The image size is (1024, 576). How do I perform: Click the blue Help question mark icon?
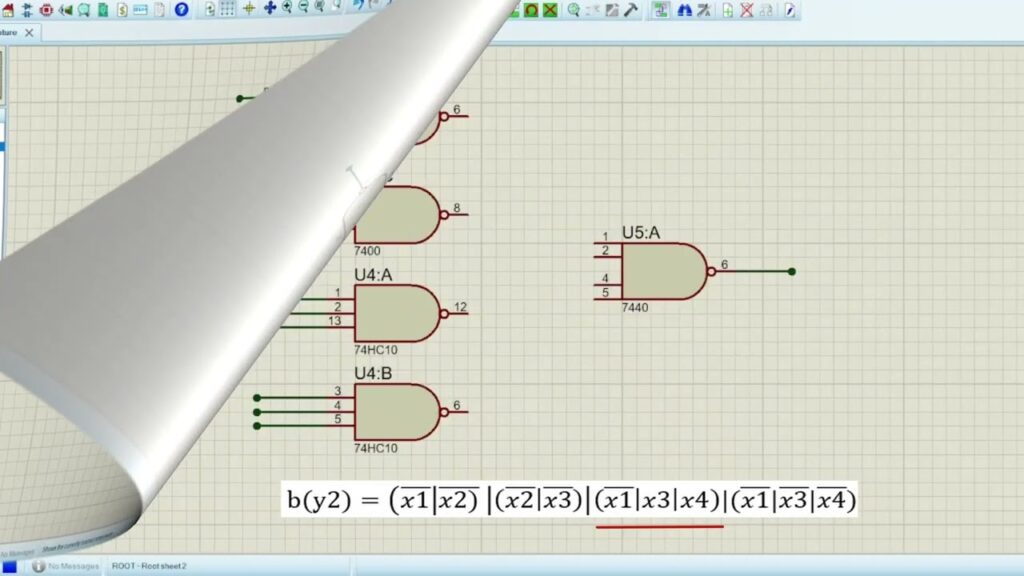coord(181,10)
